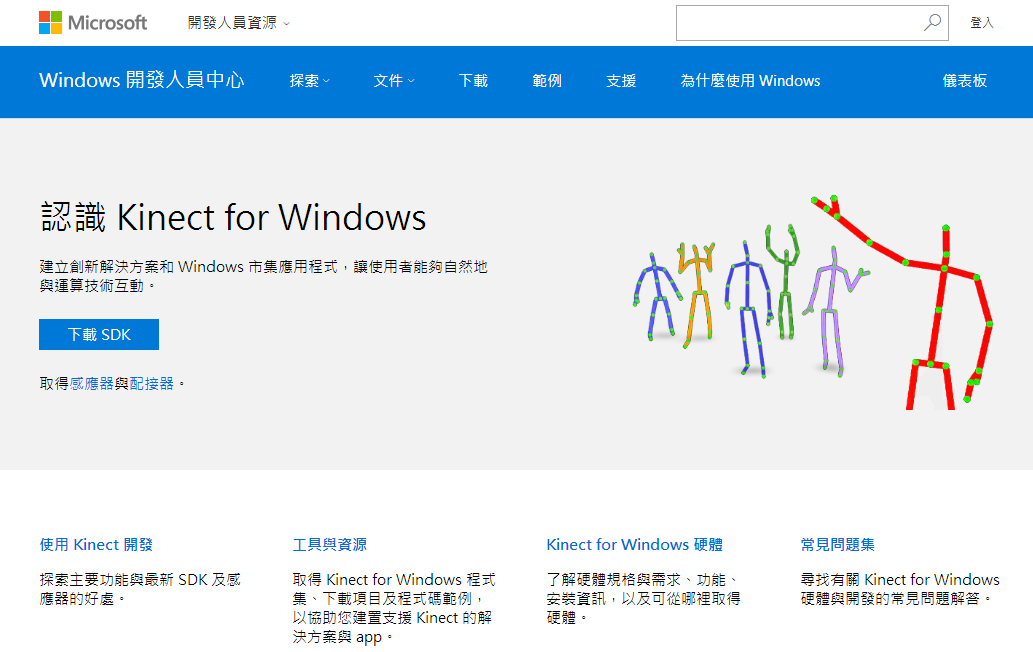Click the 登入 sign-in link
This screenshot has width=1033, height=652.
[x=982, y=23]
